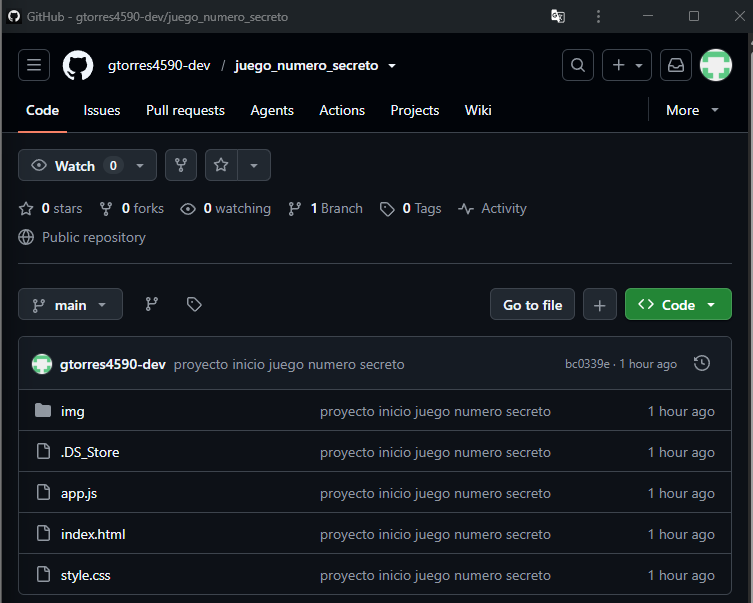This screenshot has width=753, height=603.
Task: Open the Wiki tab
Action: tap(478, 110)
